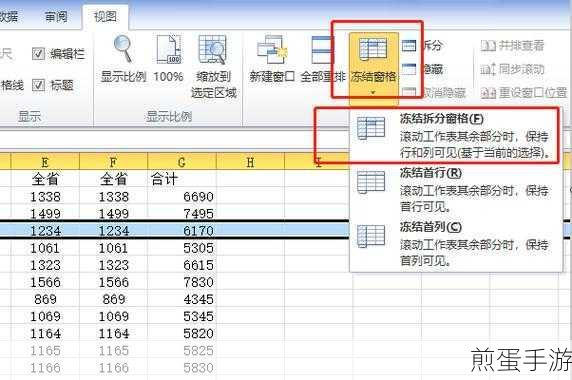Select column G header

[x=182, y=161]
